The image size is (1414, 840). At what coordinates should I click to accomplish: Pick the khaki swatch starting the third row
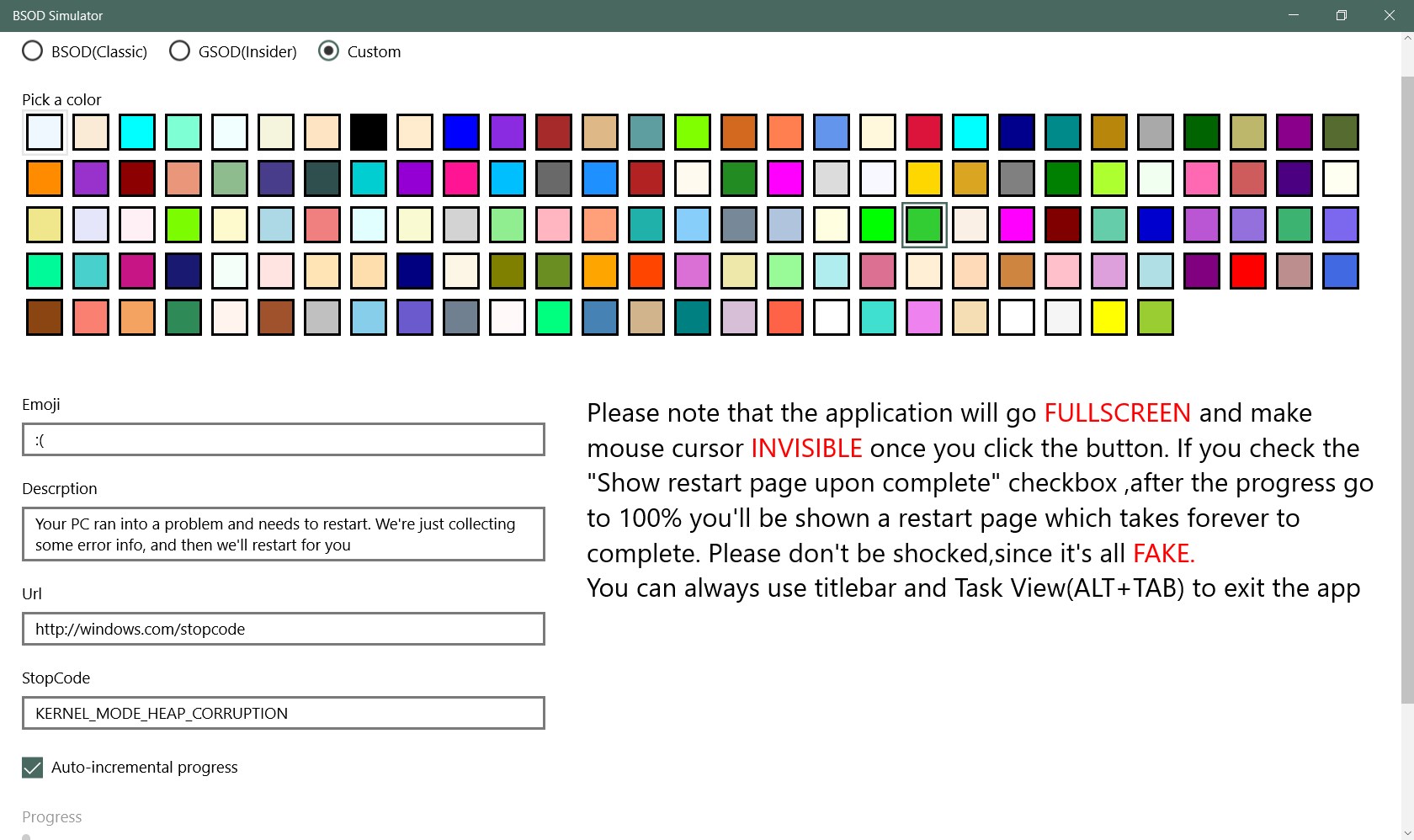[45, 225]
